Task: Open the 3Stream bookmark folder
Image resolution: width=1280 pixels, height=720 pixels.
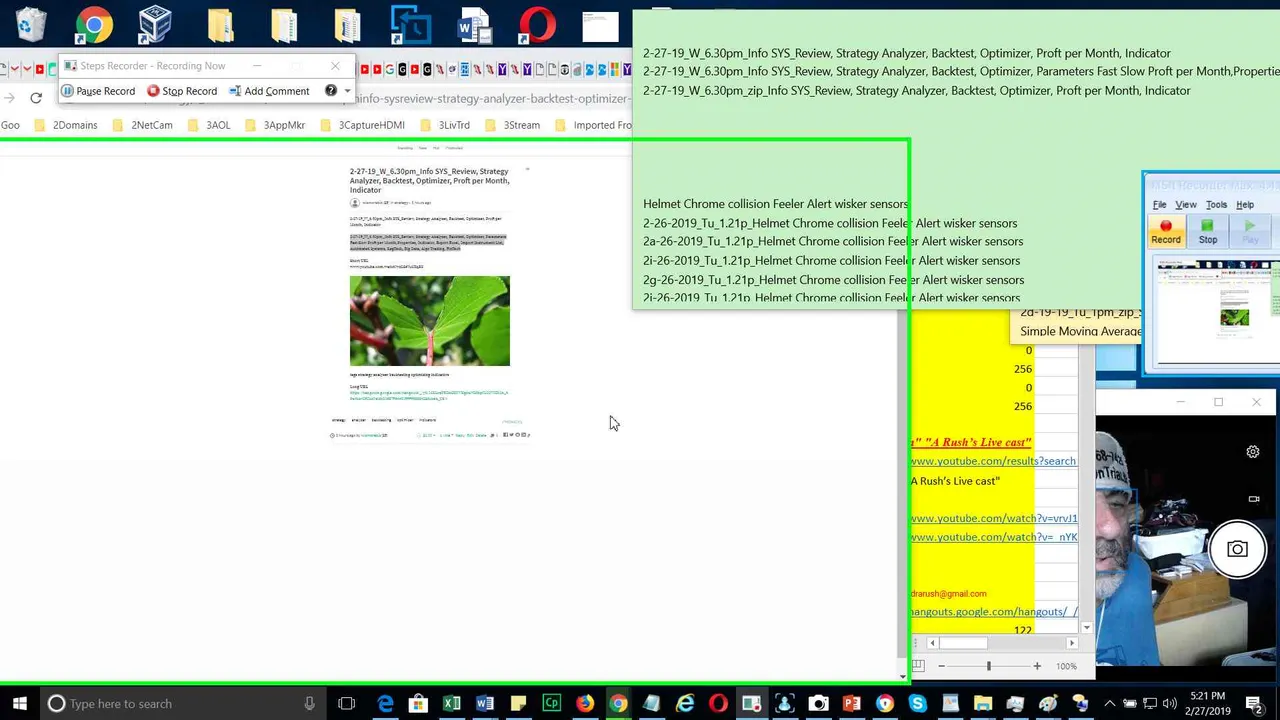Action: (512, 125)
